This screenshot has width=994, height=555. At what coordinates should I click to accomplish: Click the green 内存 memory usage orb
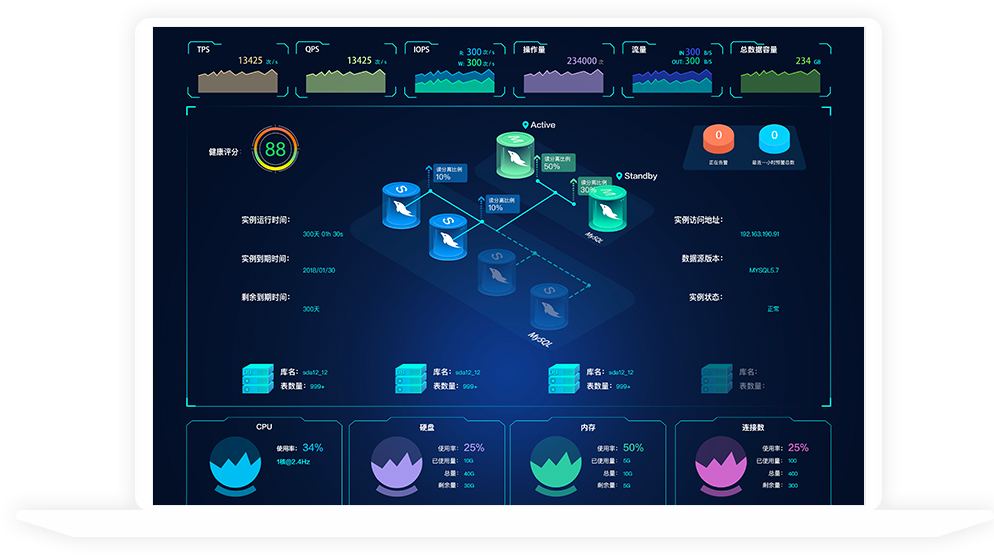[x=556, y=466]
